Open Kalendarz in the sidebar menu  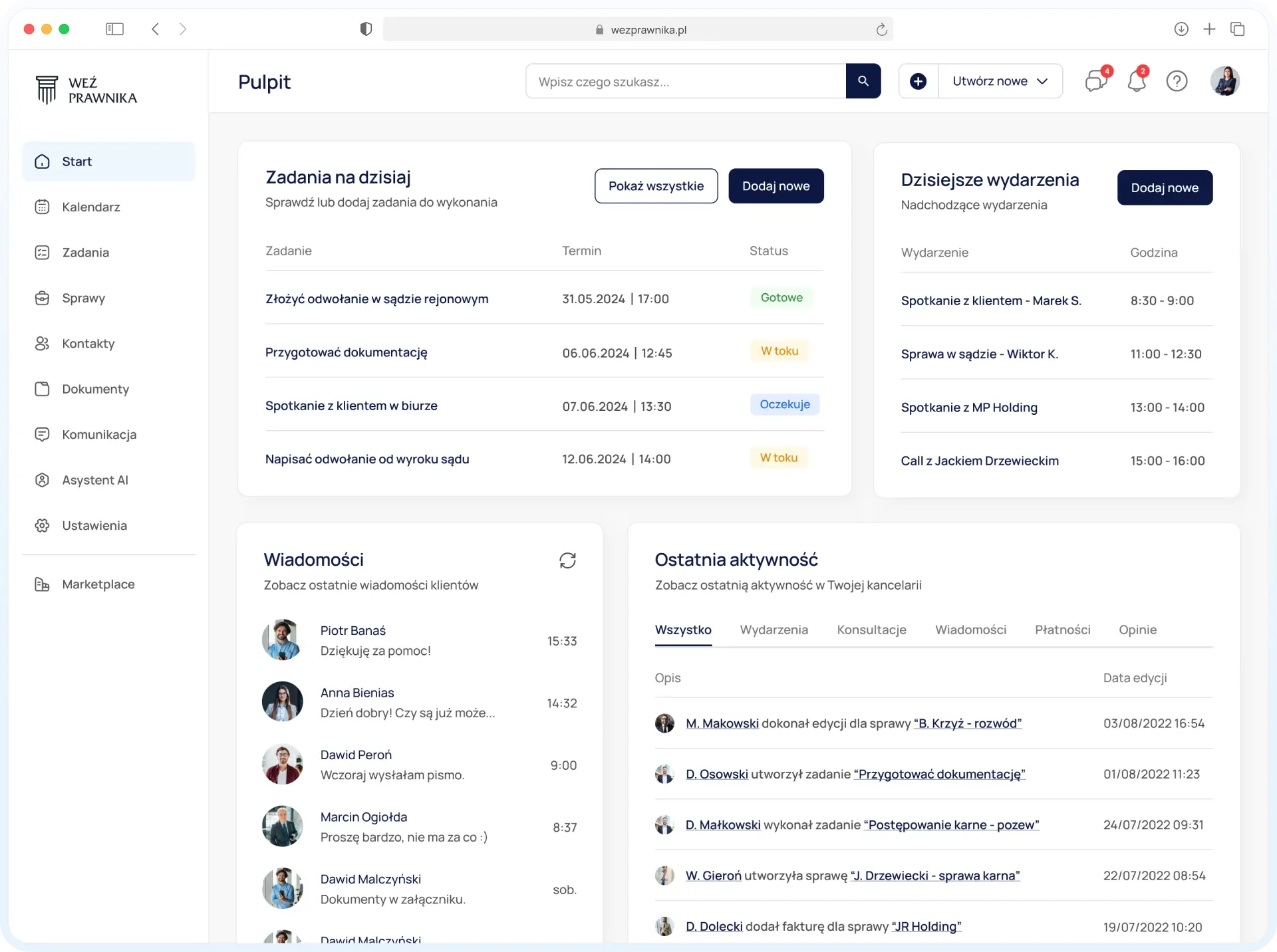click(x=90, y=207)
